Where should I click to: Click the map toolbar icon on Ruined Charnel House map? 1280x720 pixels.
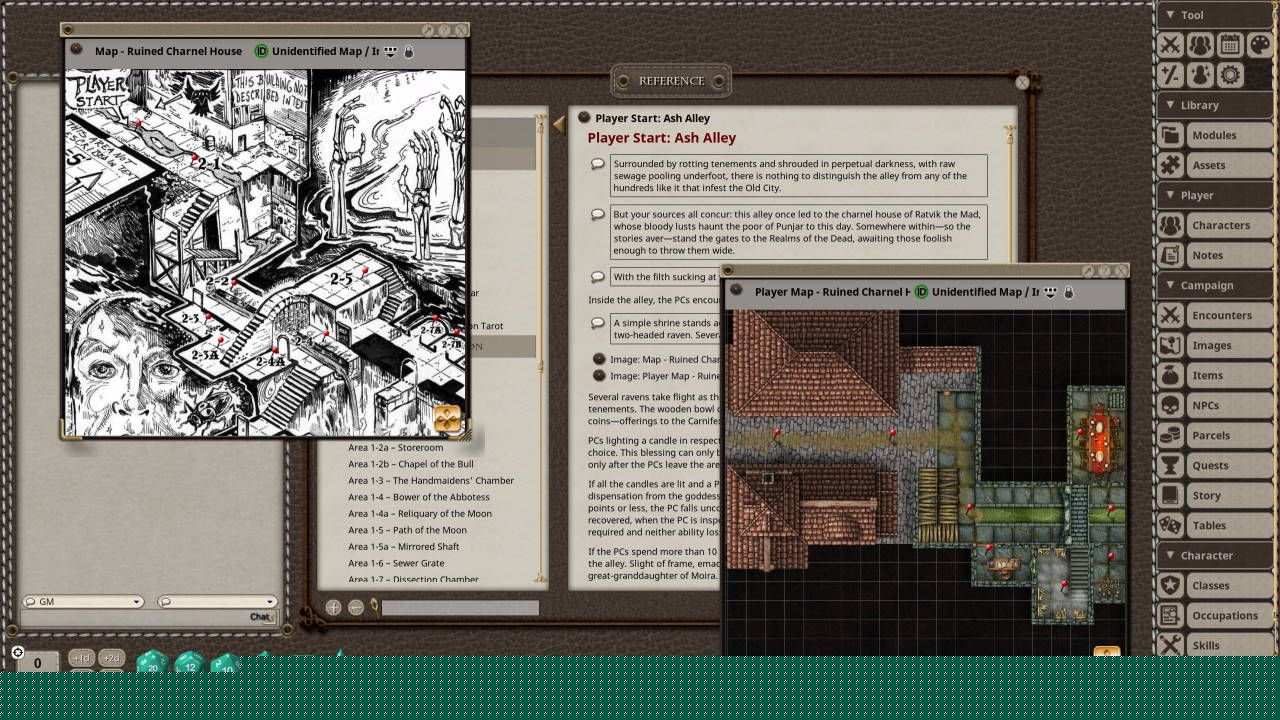[447, 418]
